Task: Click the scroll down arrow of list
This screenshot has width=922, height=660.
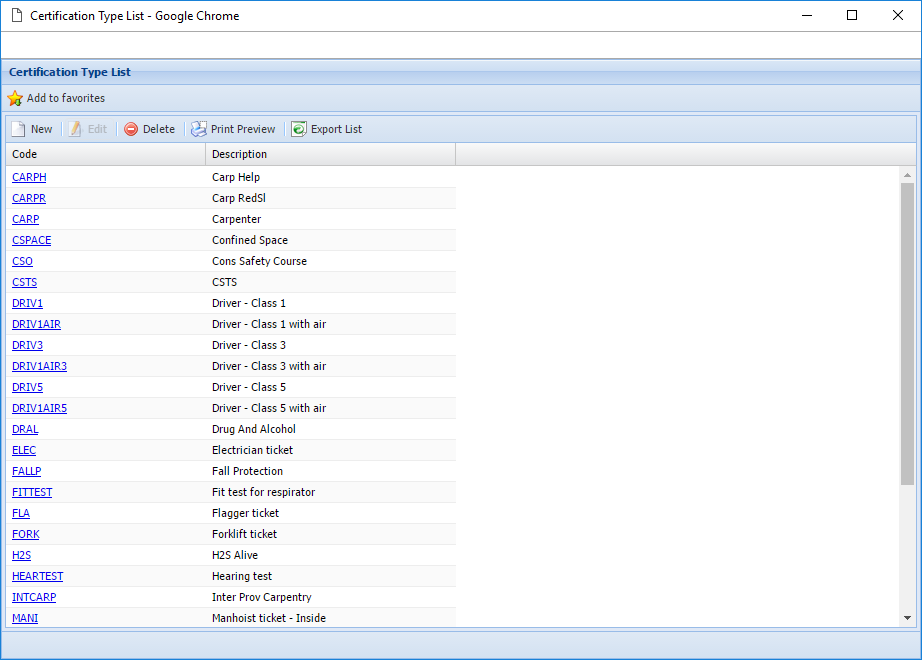Action: click(x=907, y=618)
